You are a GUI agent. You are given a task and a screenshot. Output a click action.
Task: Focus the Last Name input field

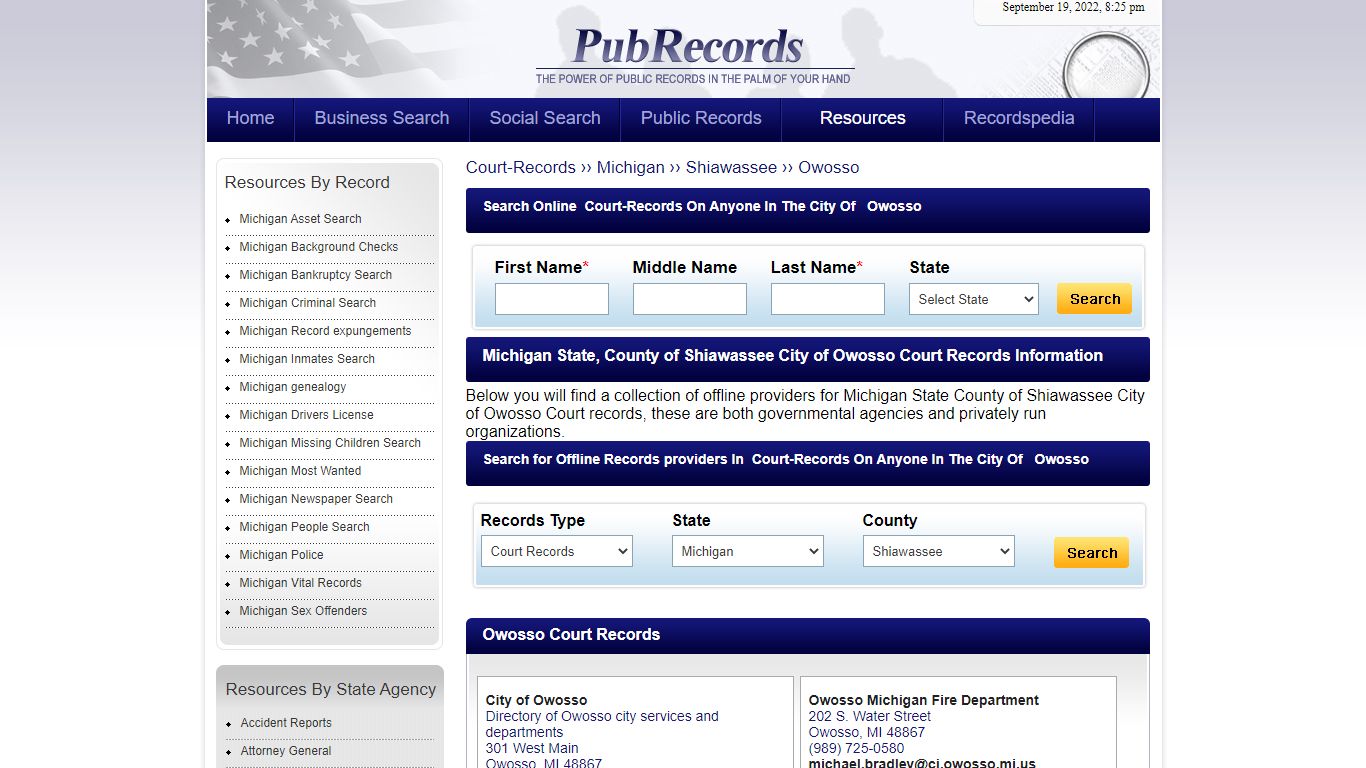pos(828,299)
